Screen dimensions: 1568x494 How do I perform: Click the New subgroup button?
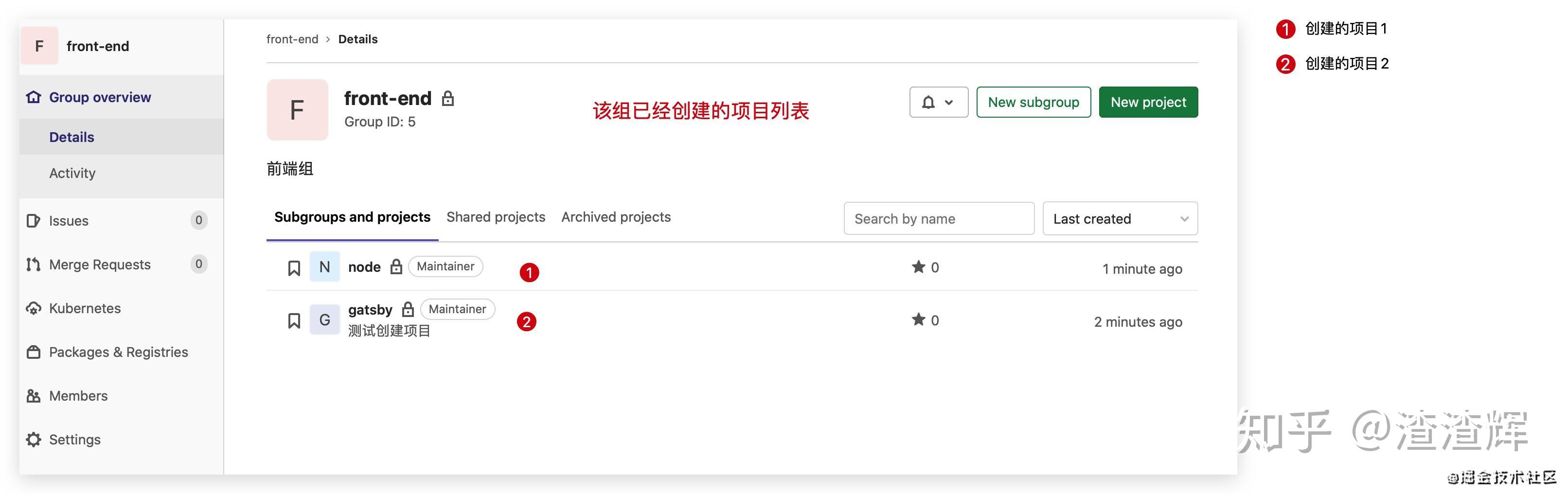[1033, 102]
